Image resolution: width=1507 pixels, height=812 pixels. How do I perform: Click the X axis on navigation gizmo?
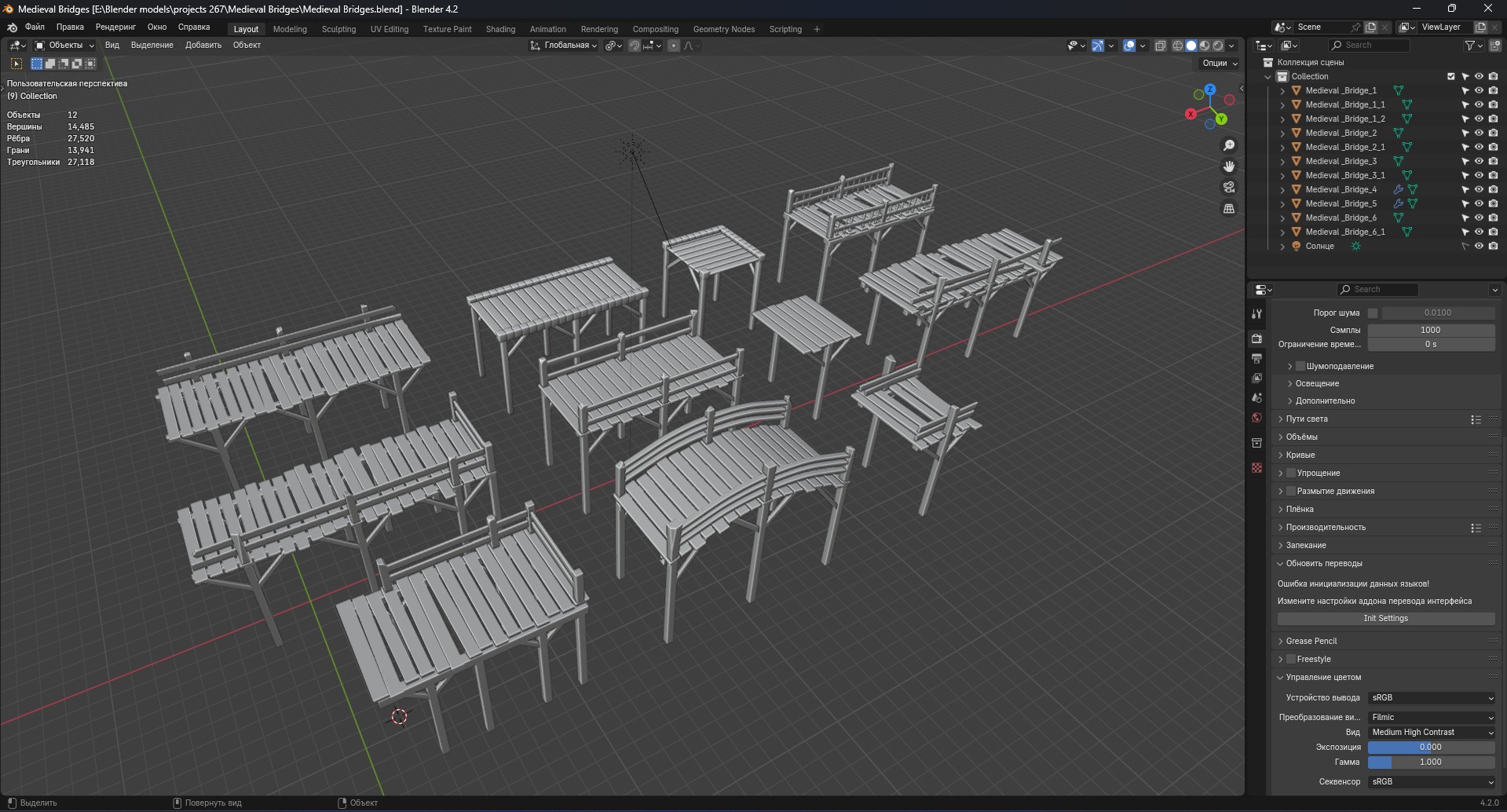[1191, 114]
